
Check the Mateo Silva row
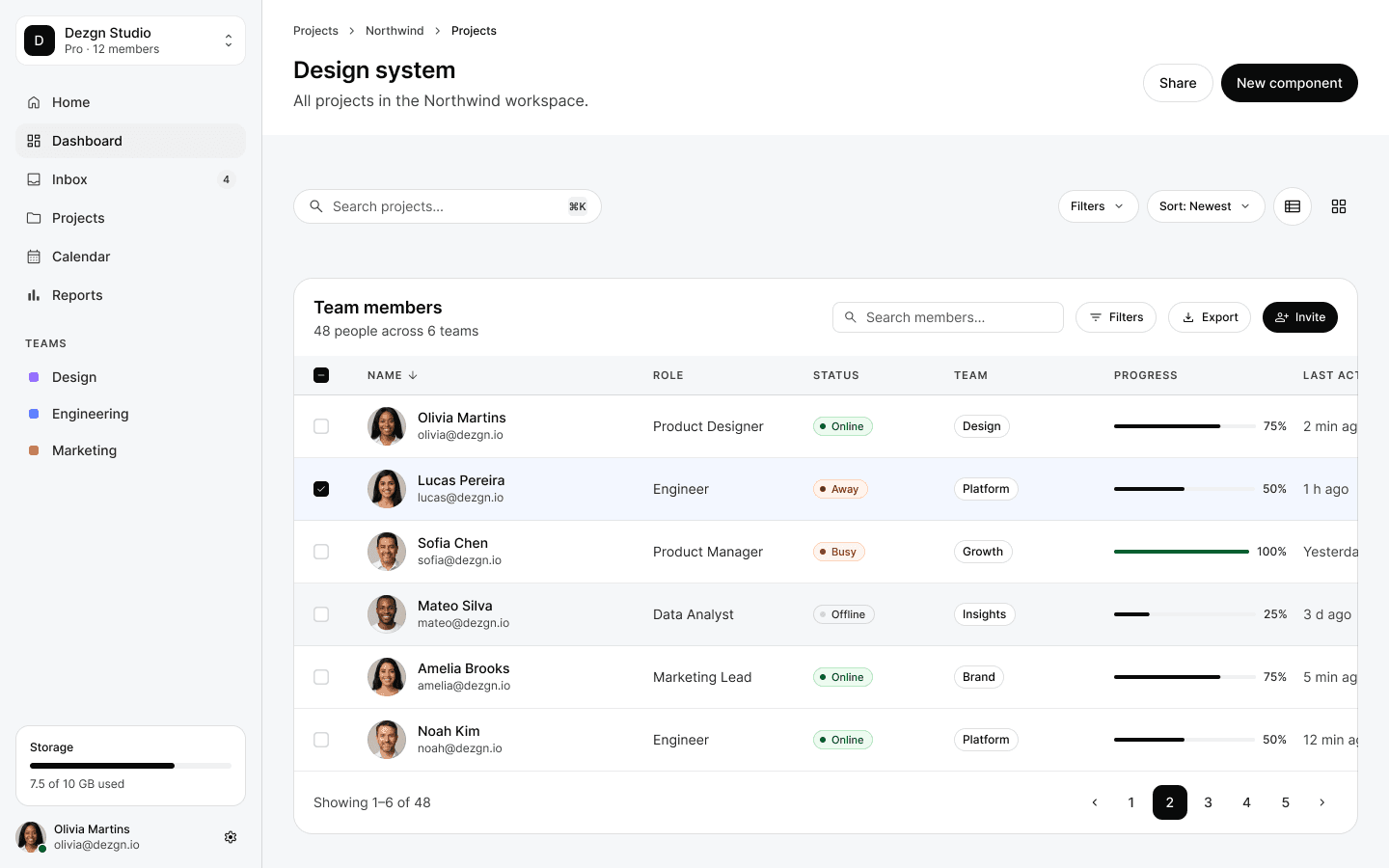click(x=321, y=614)
